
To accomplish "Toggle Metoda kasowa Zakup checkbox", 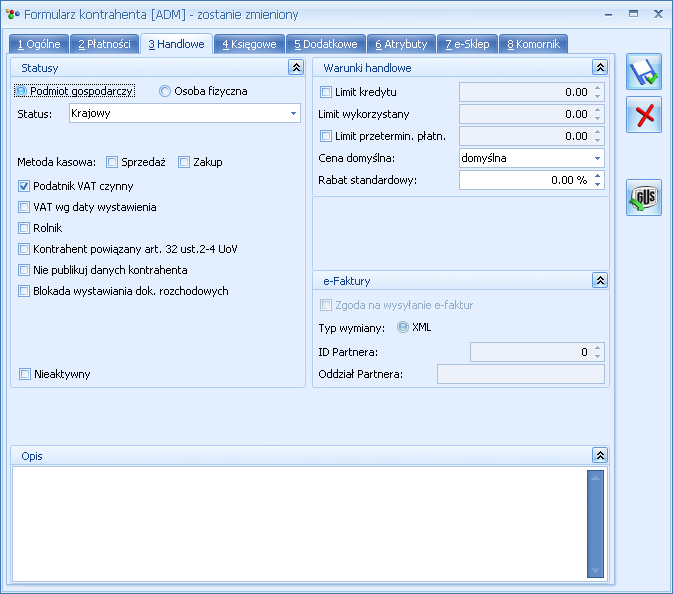I will click(x=184, y=162).
